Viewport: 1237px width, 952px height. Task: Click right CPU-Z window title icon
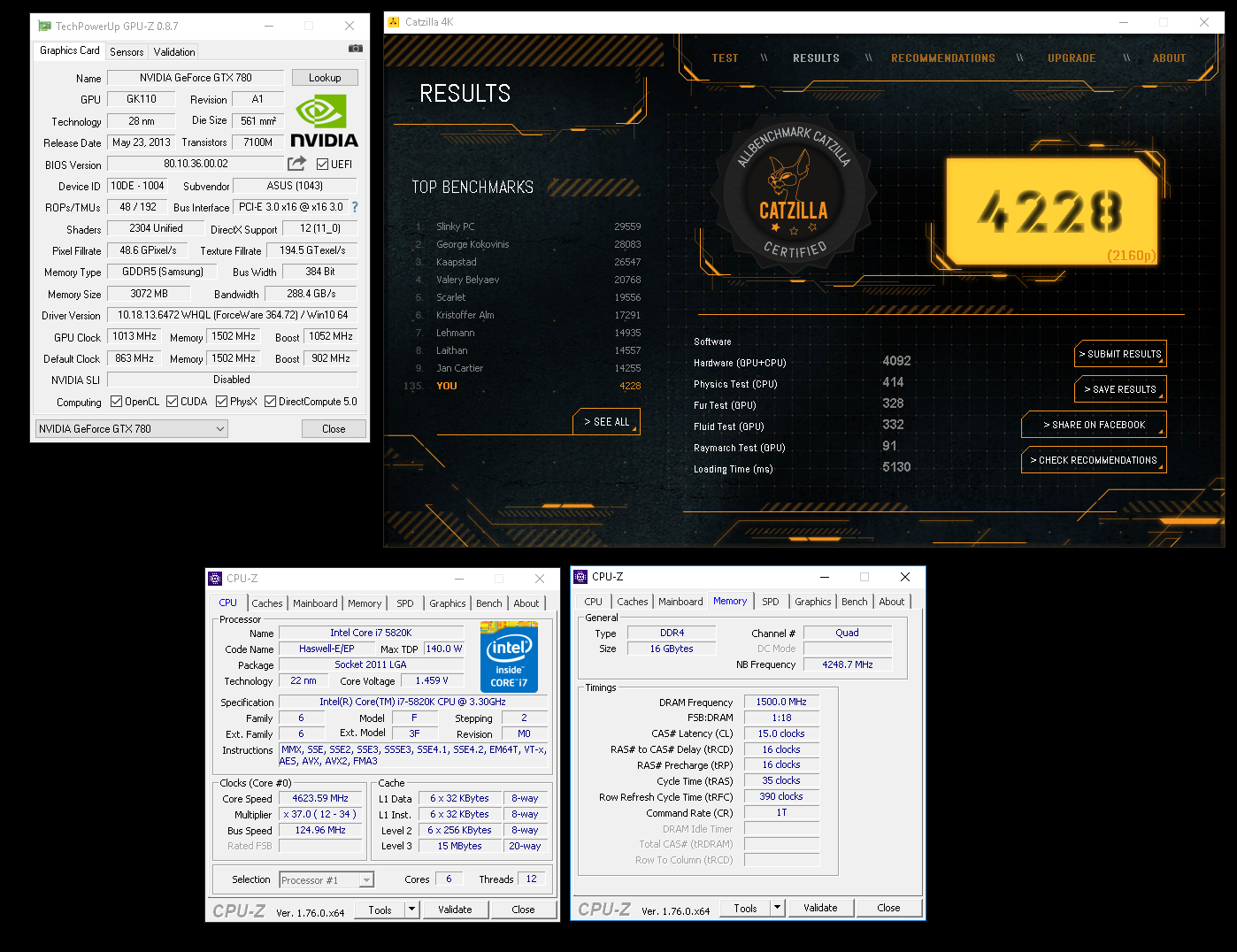point(581,577)
